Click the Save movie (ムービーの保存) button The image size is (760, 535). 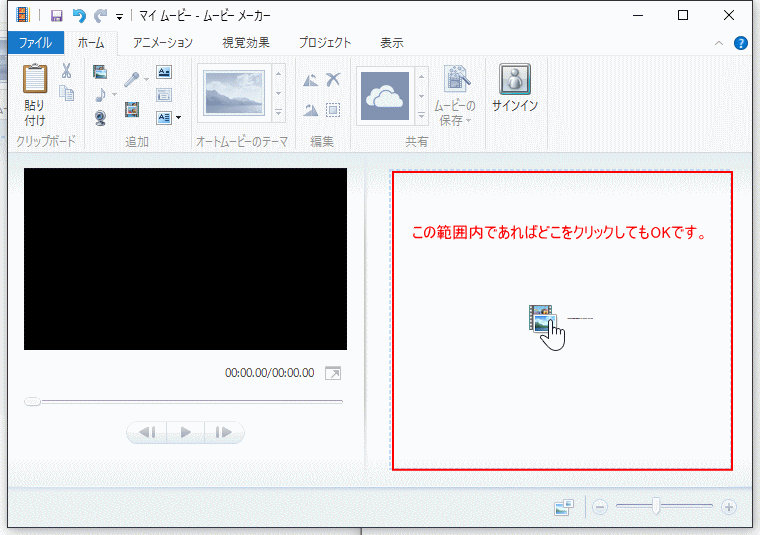pos(455,96)
